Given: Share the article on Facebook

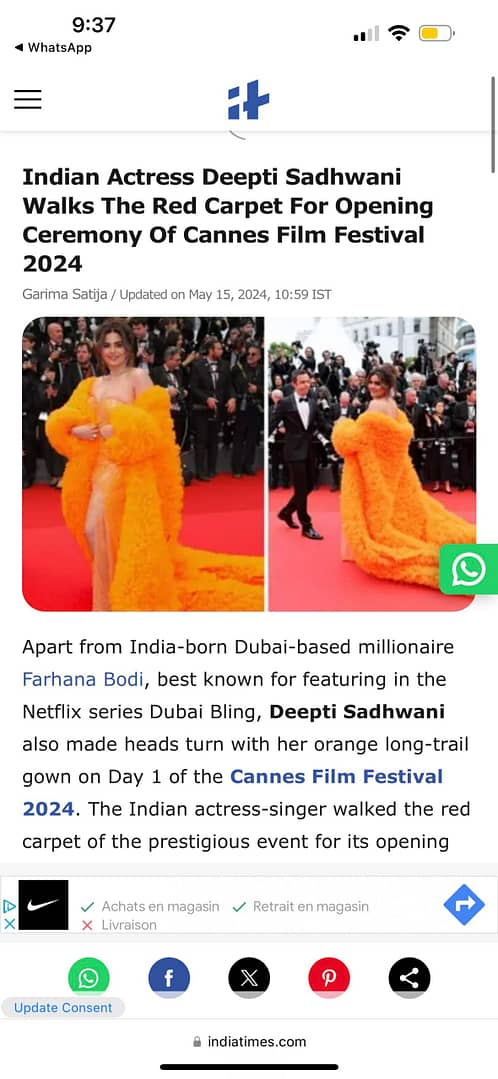Looking at the screenshot, I should 169,977.
